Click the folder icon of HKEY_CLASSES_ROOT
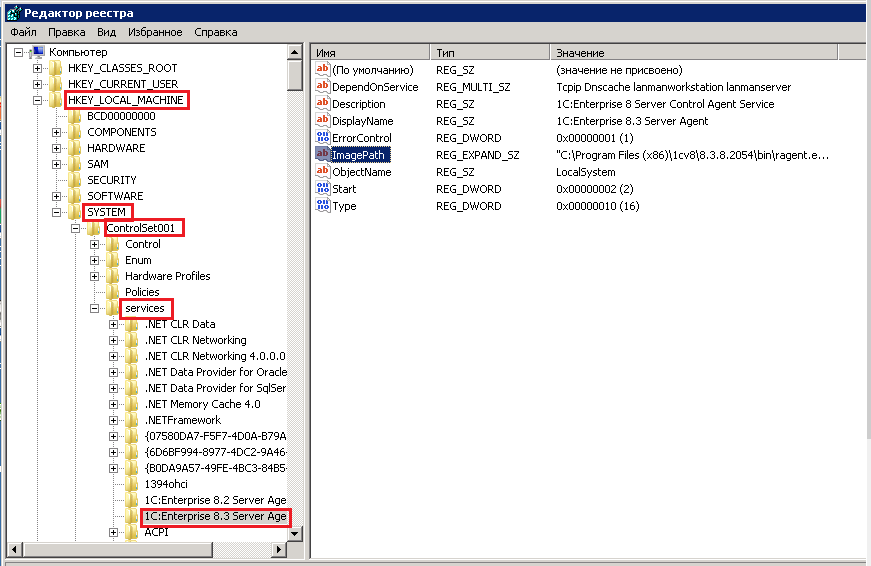 [56, 68]
